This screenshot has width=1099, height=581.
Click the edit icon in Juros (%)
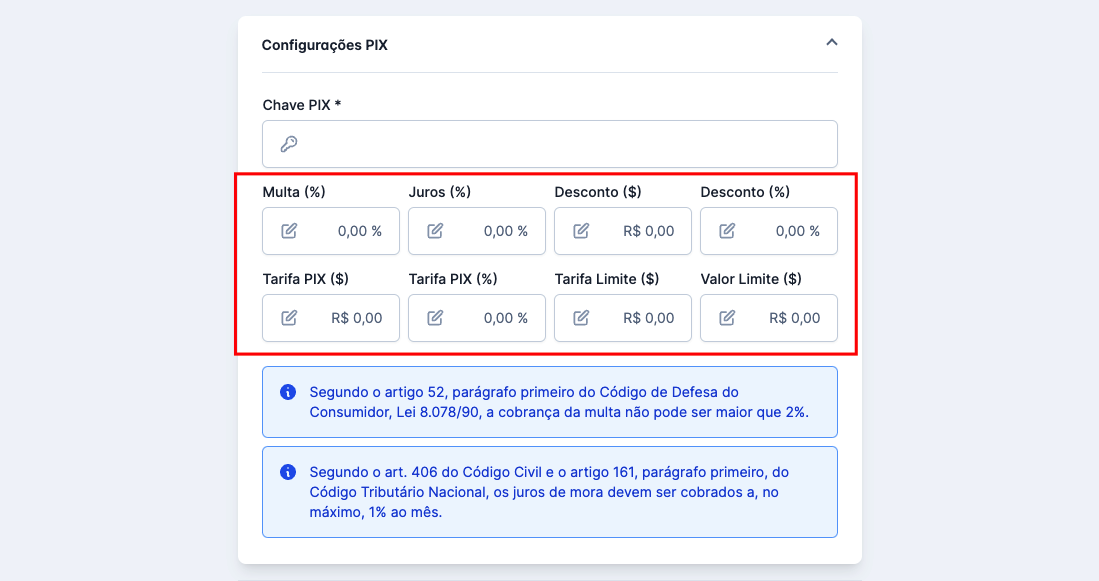[x=435, y=231]
